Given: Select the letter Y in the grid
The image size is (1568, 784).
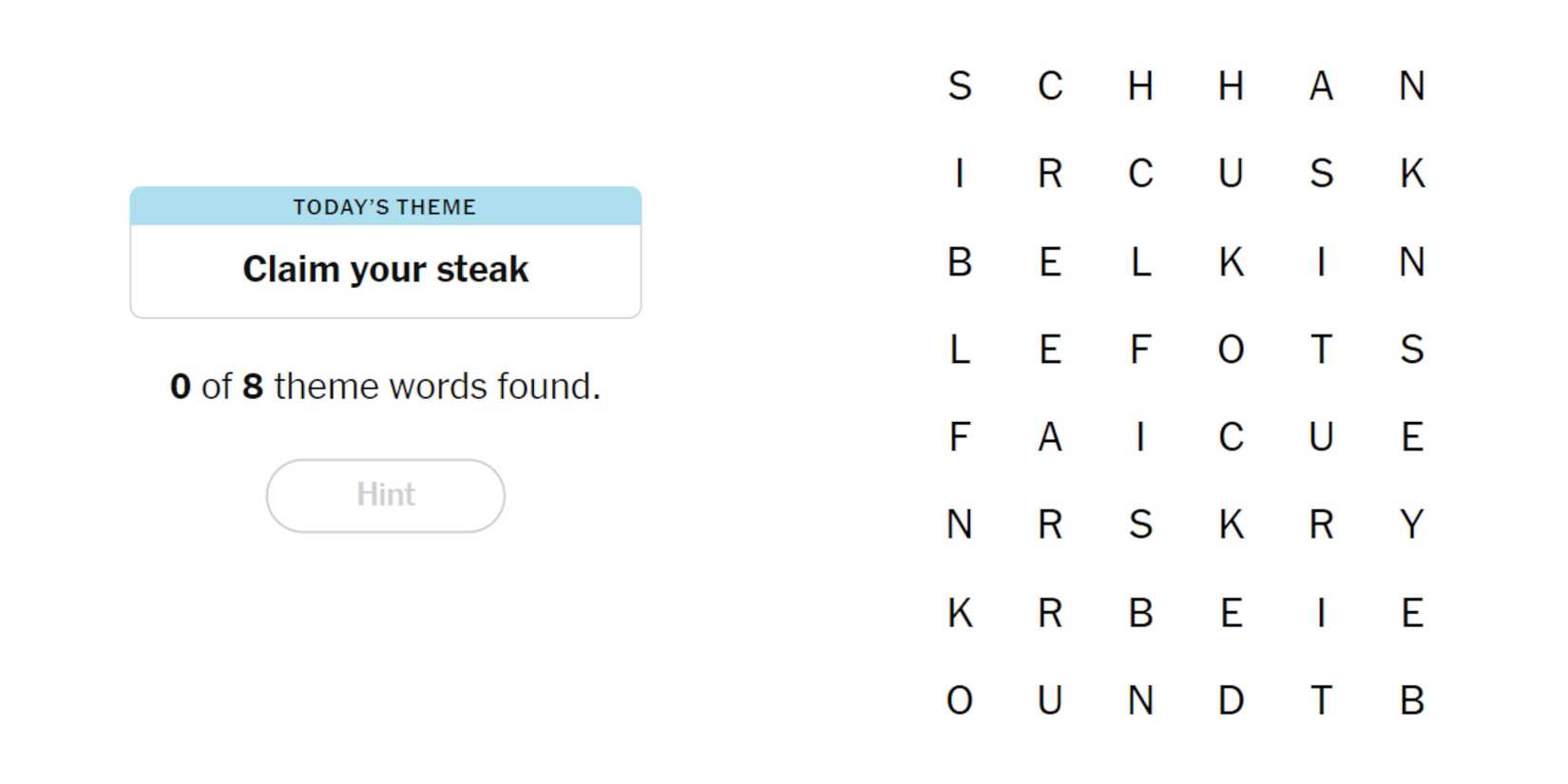Looking at the screenshot, I should coord(1411,525).
